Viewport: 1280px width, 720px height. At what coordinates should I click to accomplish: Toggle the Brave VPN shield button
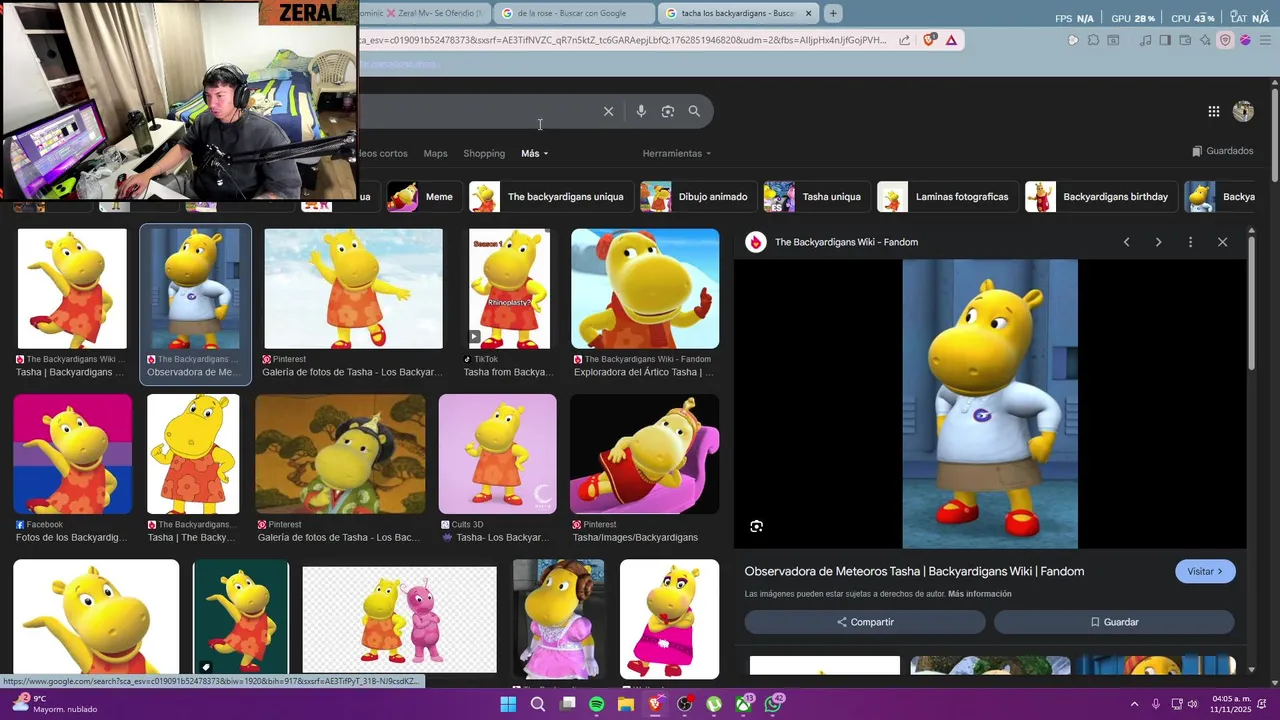point(1225,40)
